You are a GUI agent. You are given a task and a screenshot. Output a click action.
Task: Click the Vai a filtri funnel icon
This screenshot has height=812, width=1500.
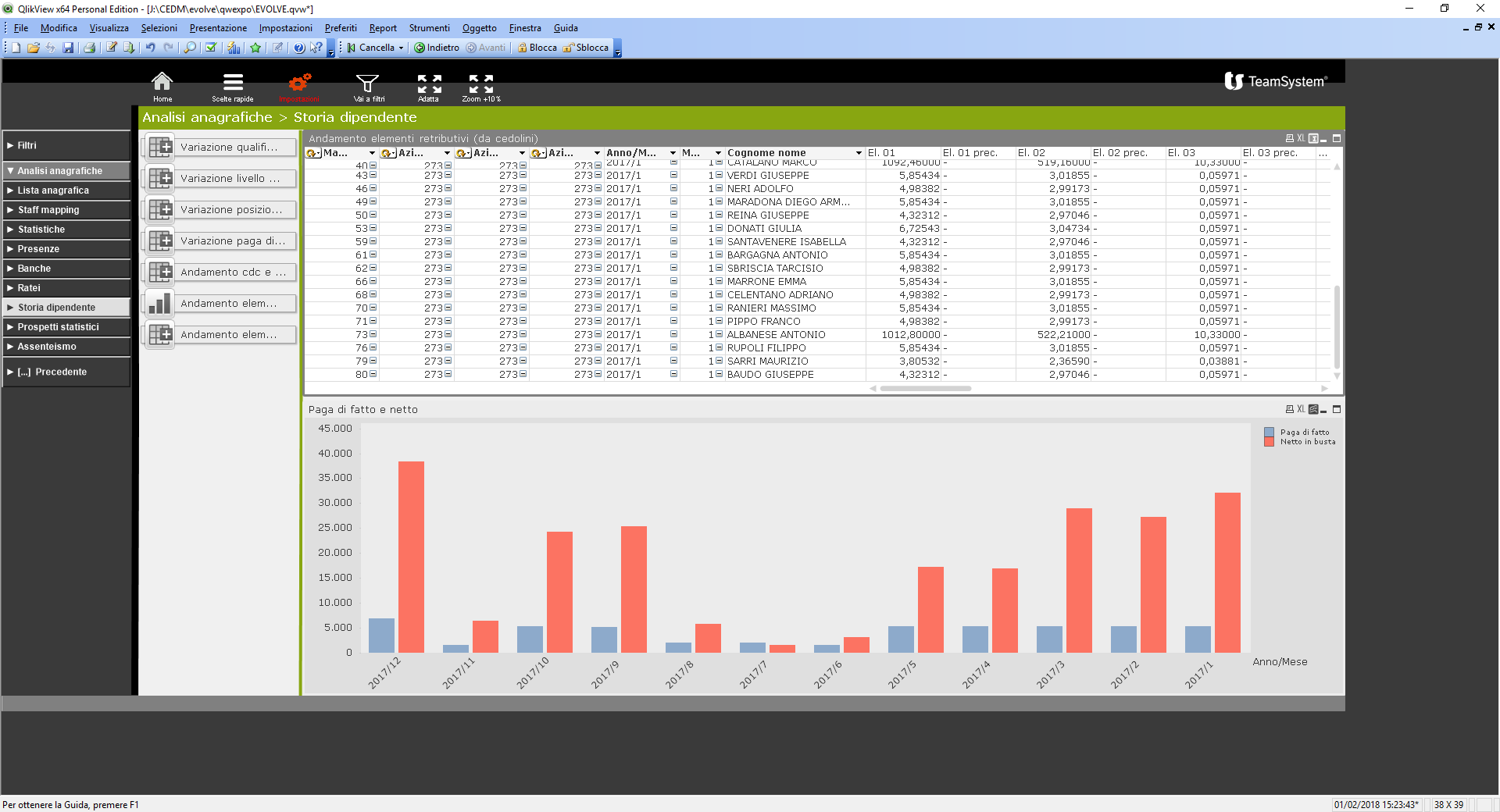pos(368,83)
